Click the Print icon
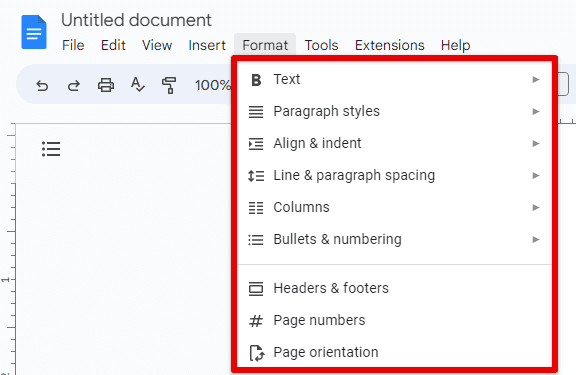Image resolution: width=576 pixels, height=375 pixels. tap(106, 85)
